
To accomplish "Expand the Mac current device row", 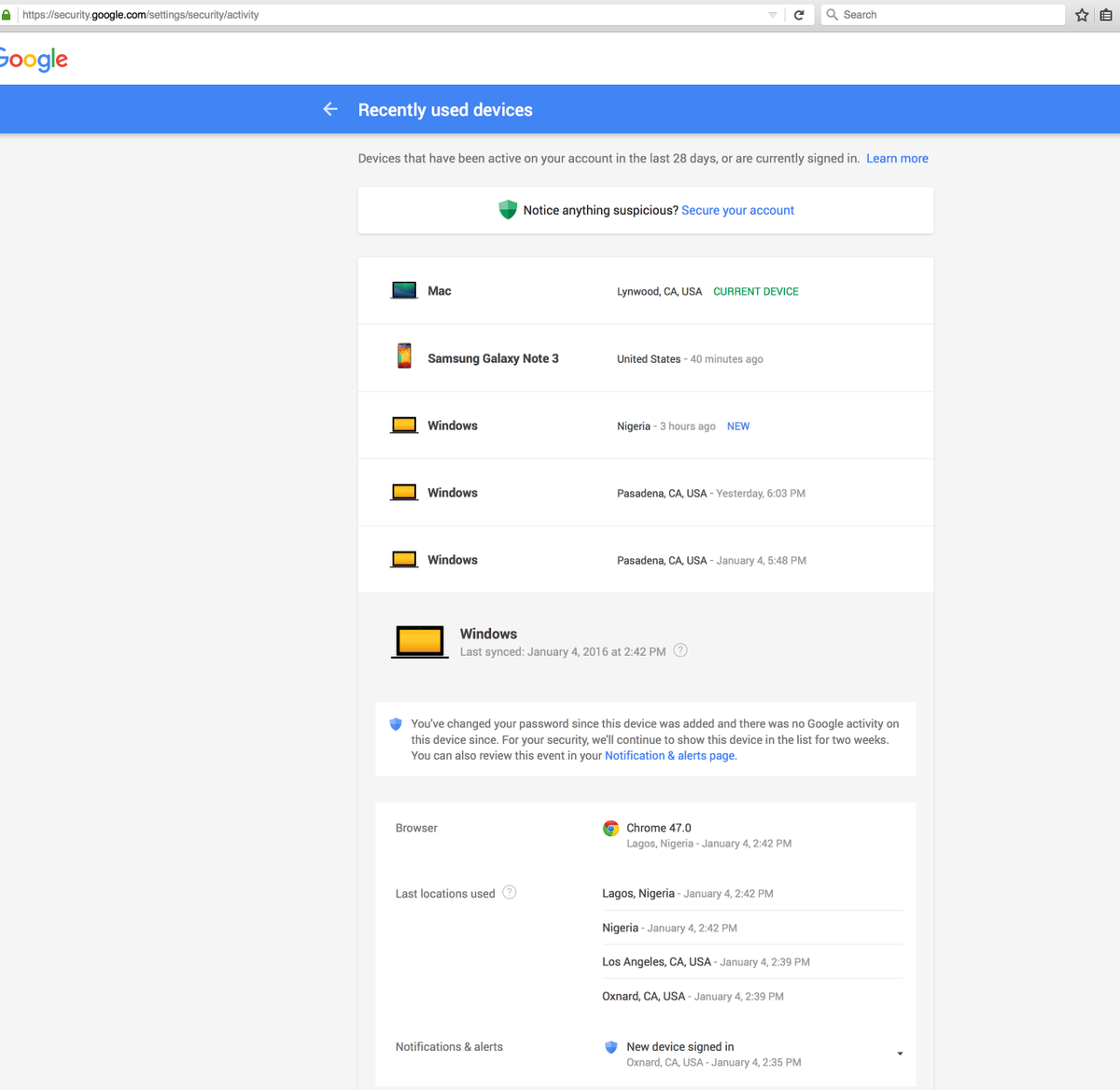I will tap(646, 291).
